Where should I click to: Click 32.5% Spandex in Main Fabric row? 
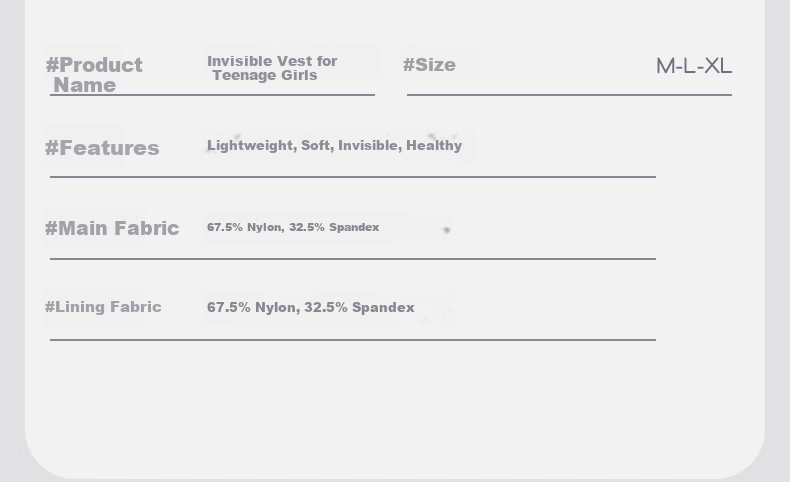[334, 227]
